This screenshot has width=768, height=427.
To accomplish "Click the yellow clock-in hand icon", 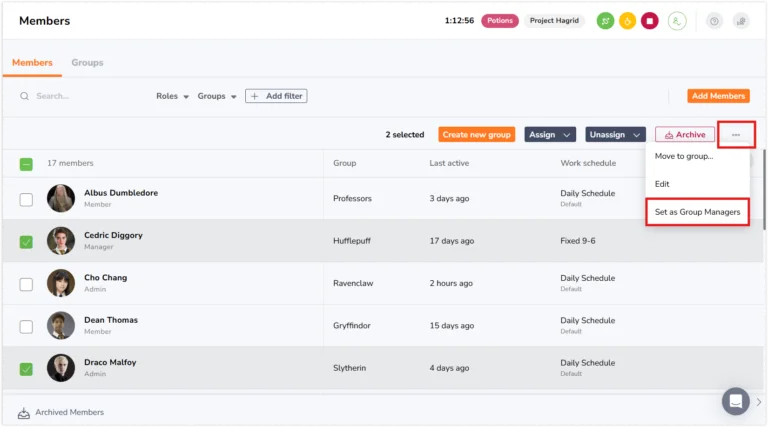I will coord(627,21).
